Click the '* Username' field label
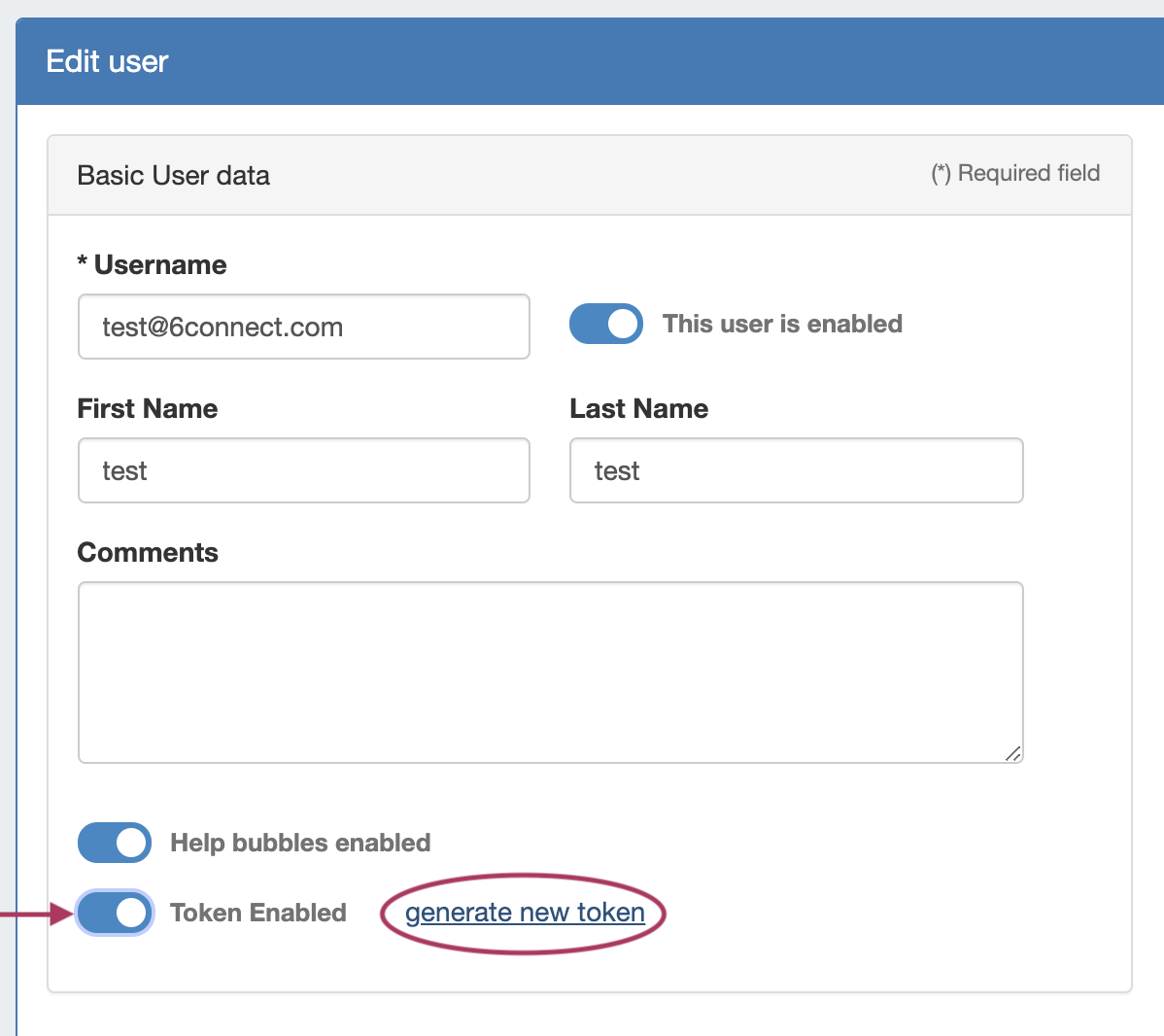The height and width of the screenshot is (1036, 1164). [152, 264]
